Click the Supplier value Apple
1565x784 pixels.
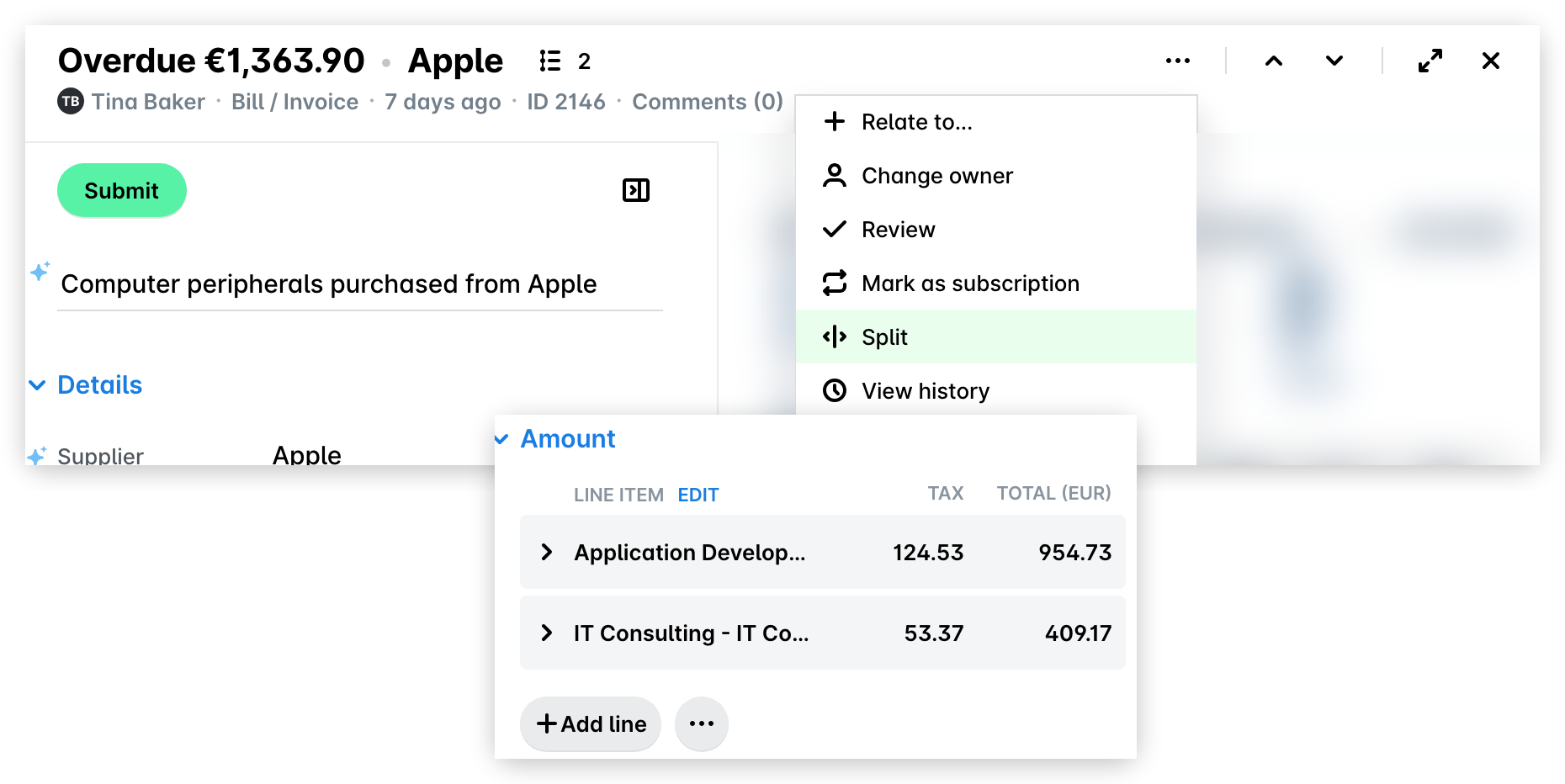tap(307, 455)
